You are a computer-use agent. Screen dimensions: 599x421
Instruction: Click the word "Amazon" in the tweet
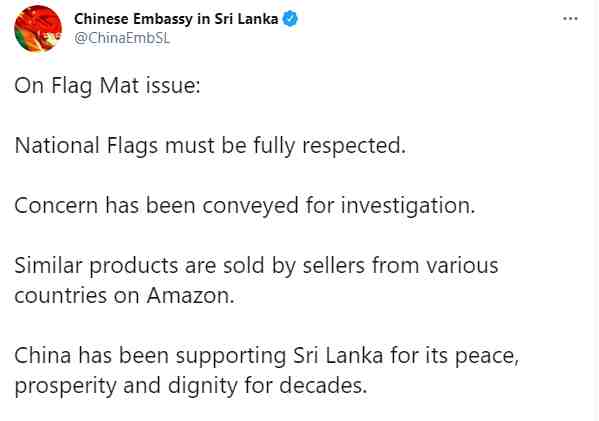pyautogui.click(x=190, y=296)
